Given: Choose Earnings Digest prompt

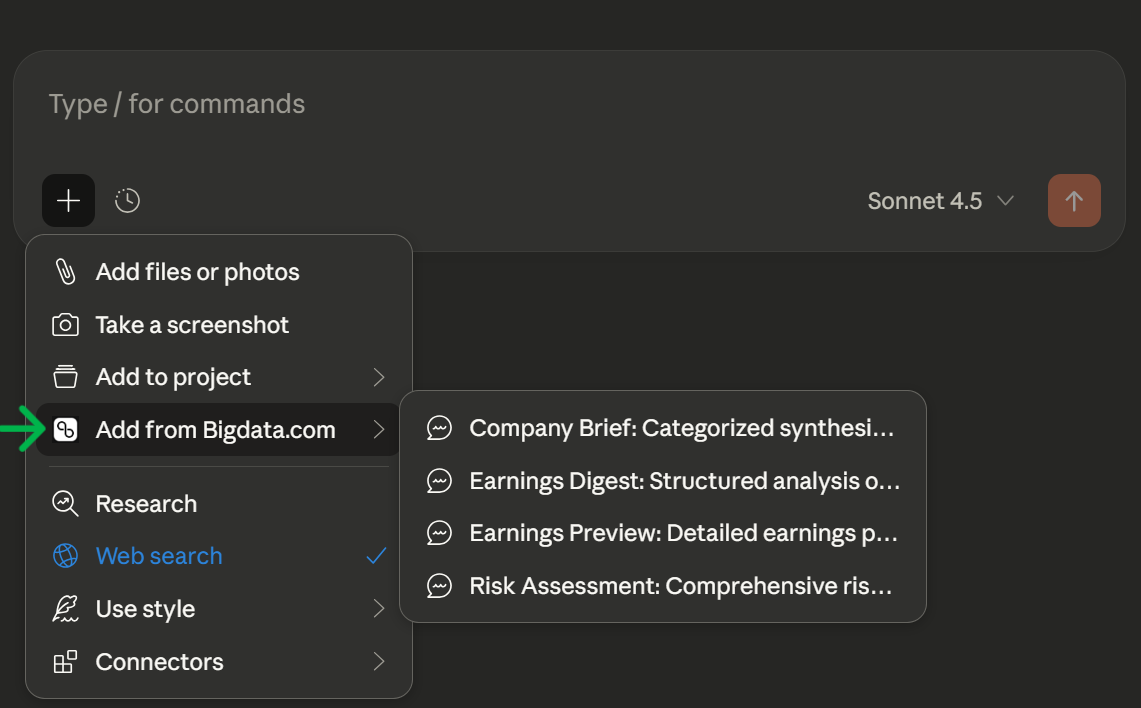Looking at the screenshot, I should [x=684, y=481].
